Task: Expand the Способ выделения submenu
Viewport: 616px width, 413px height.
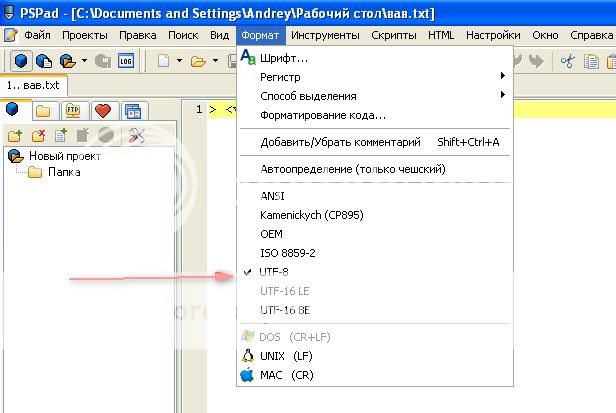Action: [x=375, y=96]
